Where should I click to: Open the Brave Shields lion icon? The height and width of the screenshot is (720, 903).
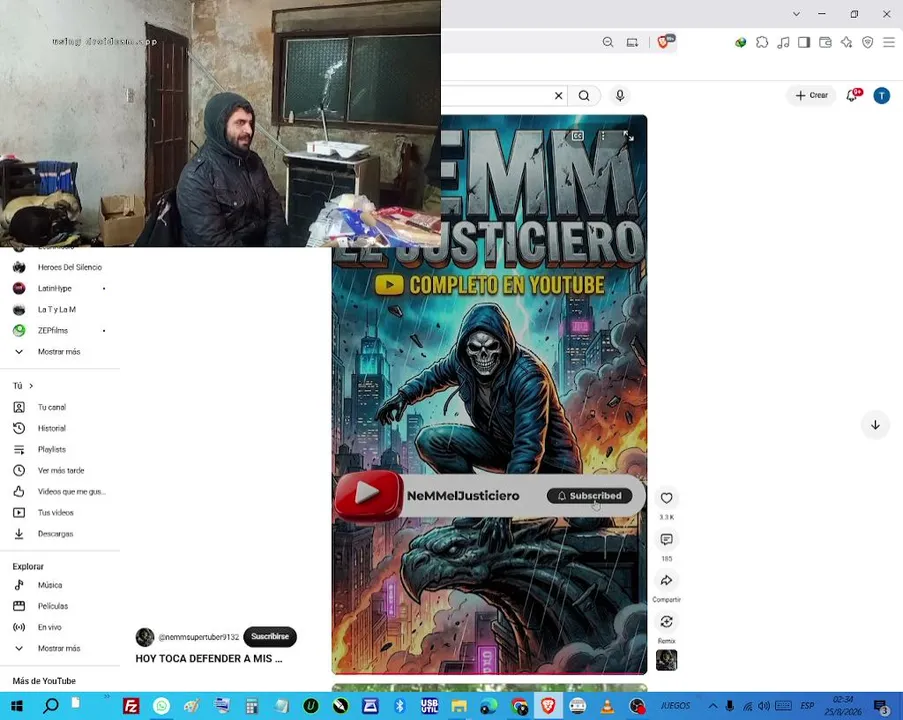pos(665,41)
